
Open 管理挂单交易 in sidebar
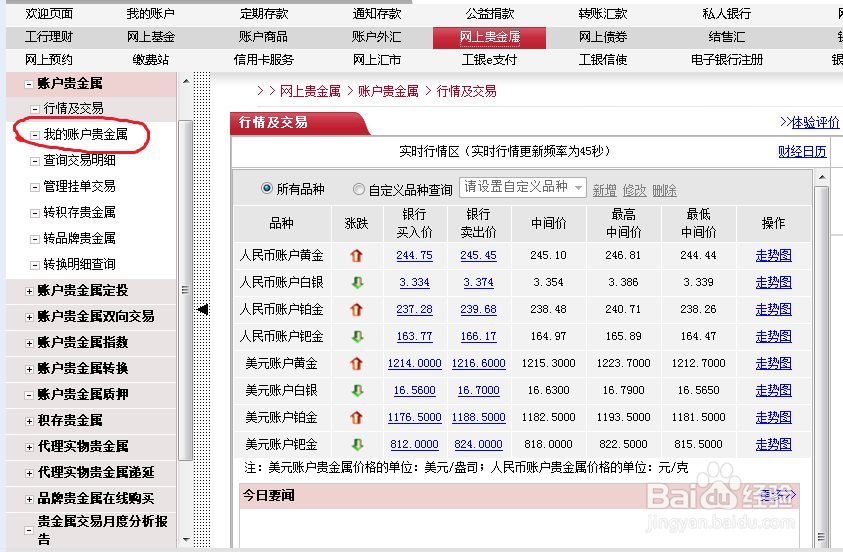(79, 187)
